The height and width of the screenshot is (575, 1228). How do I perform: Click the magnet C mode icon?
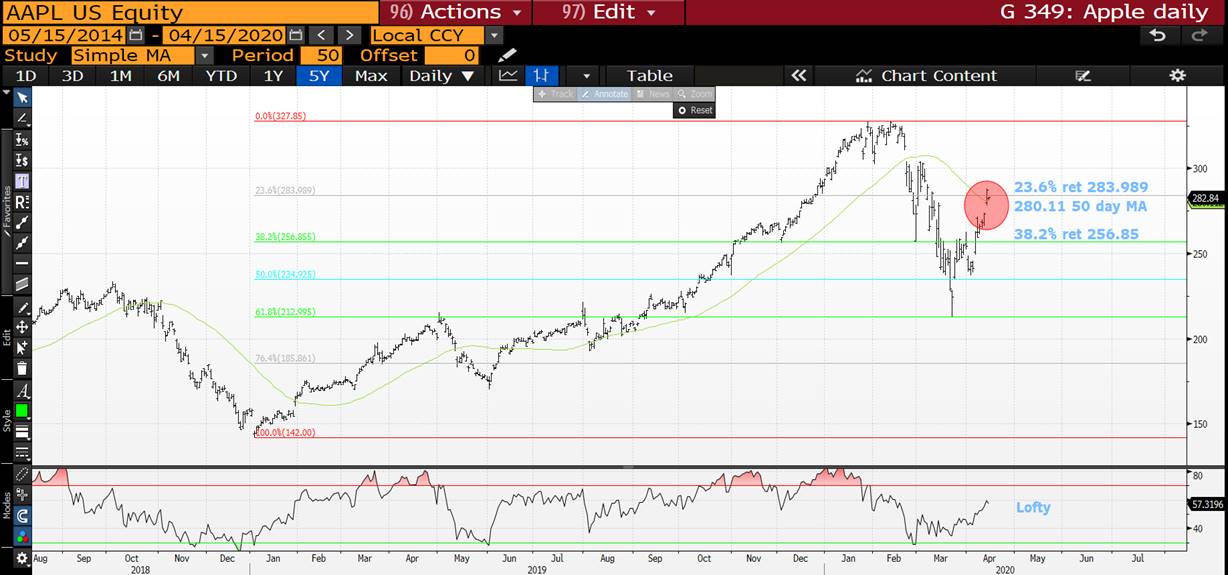(22, 515)
